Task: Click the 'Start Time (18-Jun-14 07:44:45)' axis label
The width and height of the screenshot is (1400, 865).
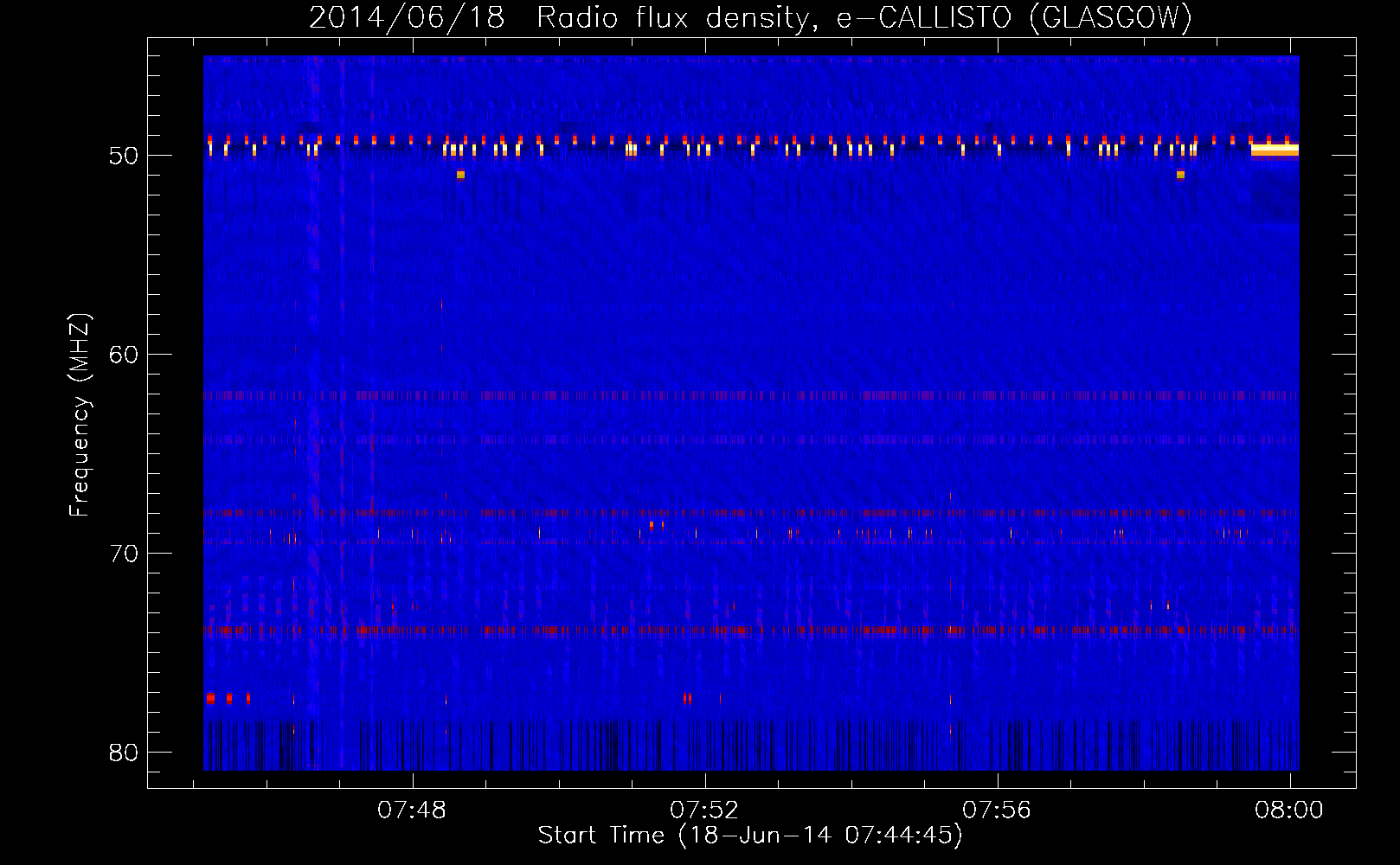Action: coord(750,836)
